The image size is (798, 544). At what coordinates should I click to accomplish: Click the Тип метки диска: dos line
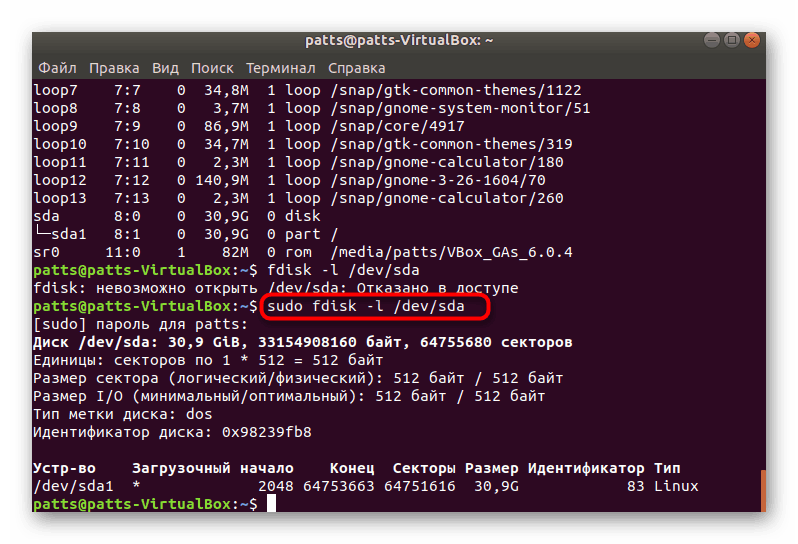click(123, 414)
